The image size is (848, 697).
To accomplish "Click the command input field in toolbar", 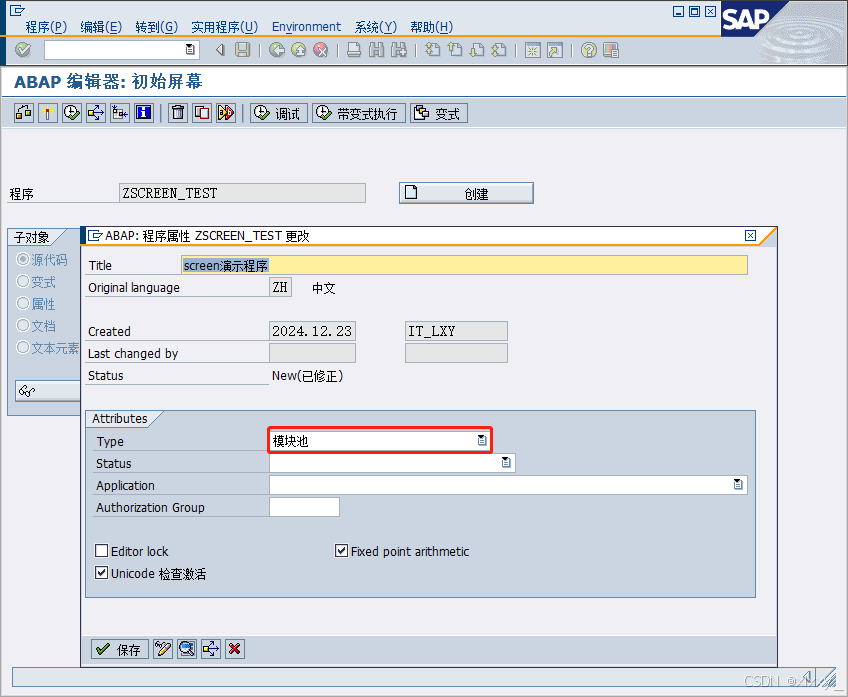I will point(122,50).
